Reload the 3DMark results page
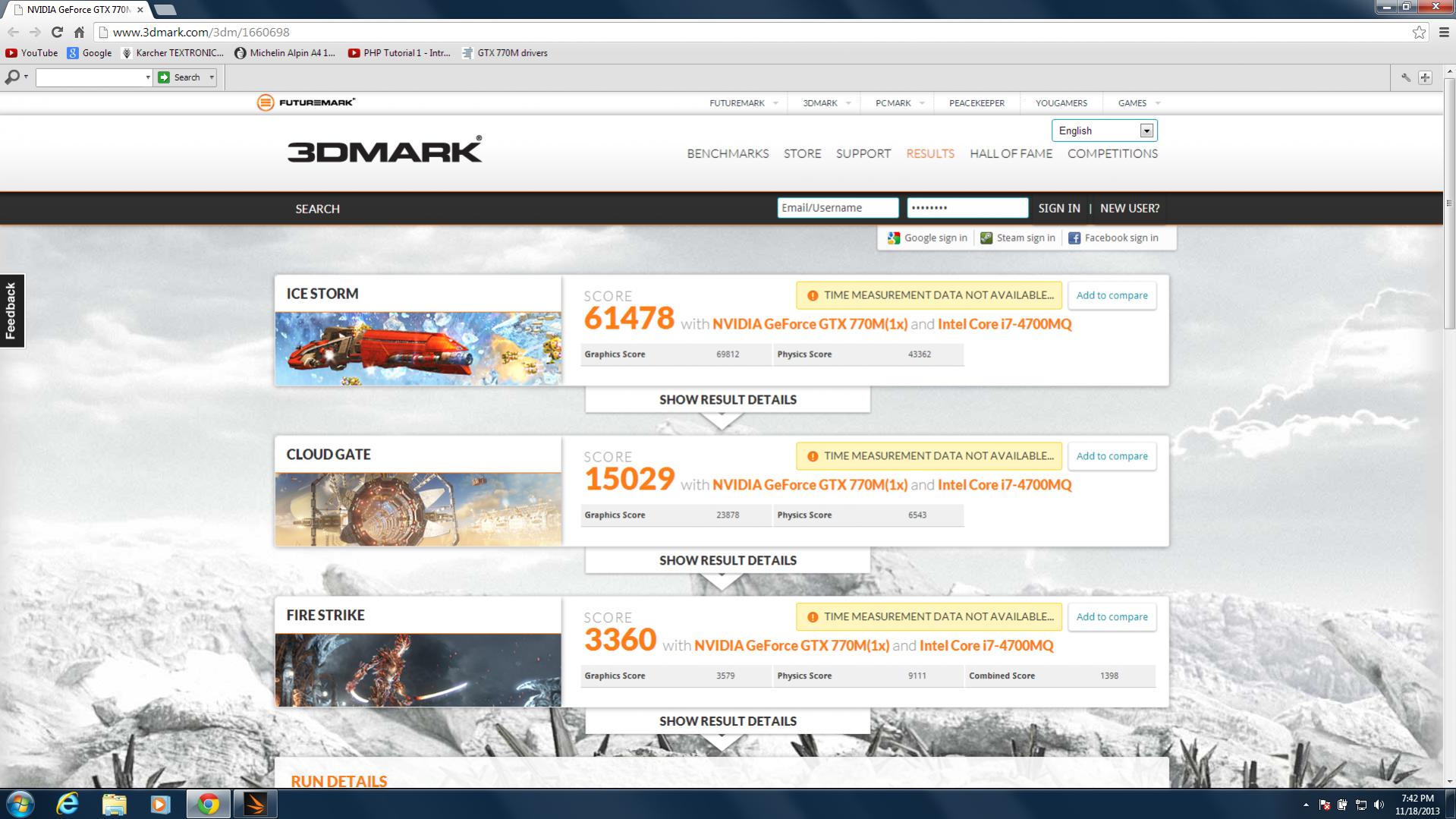 [x=57, y=32]
